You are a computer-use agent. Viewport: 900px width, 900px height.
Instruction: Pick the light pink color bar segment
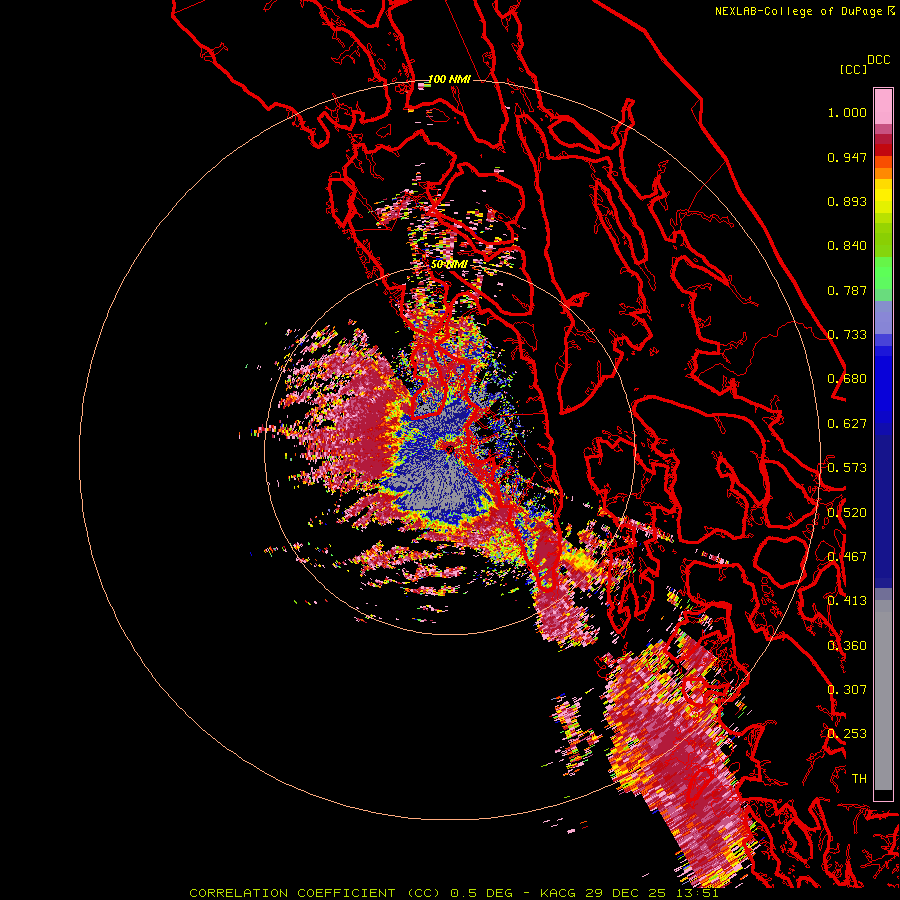(x=883, y=107)
